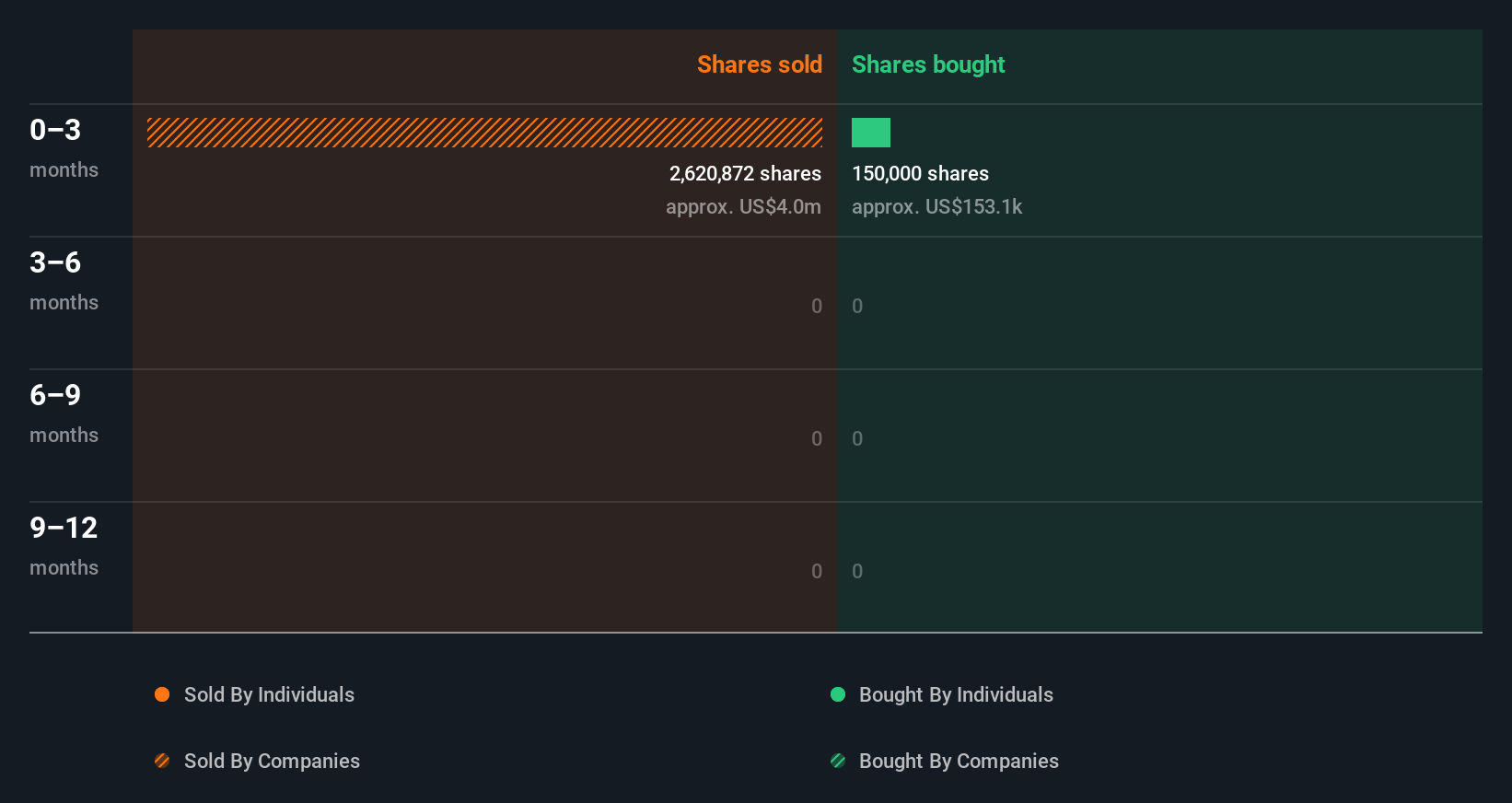1512x803 pixels.
Task: Click the striped Bought By Companies legend marker
Action: point(838,761)
